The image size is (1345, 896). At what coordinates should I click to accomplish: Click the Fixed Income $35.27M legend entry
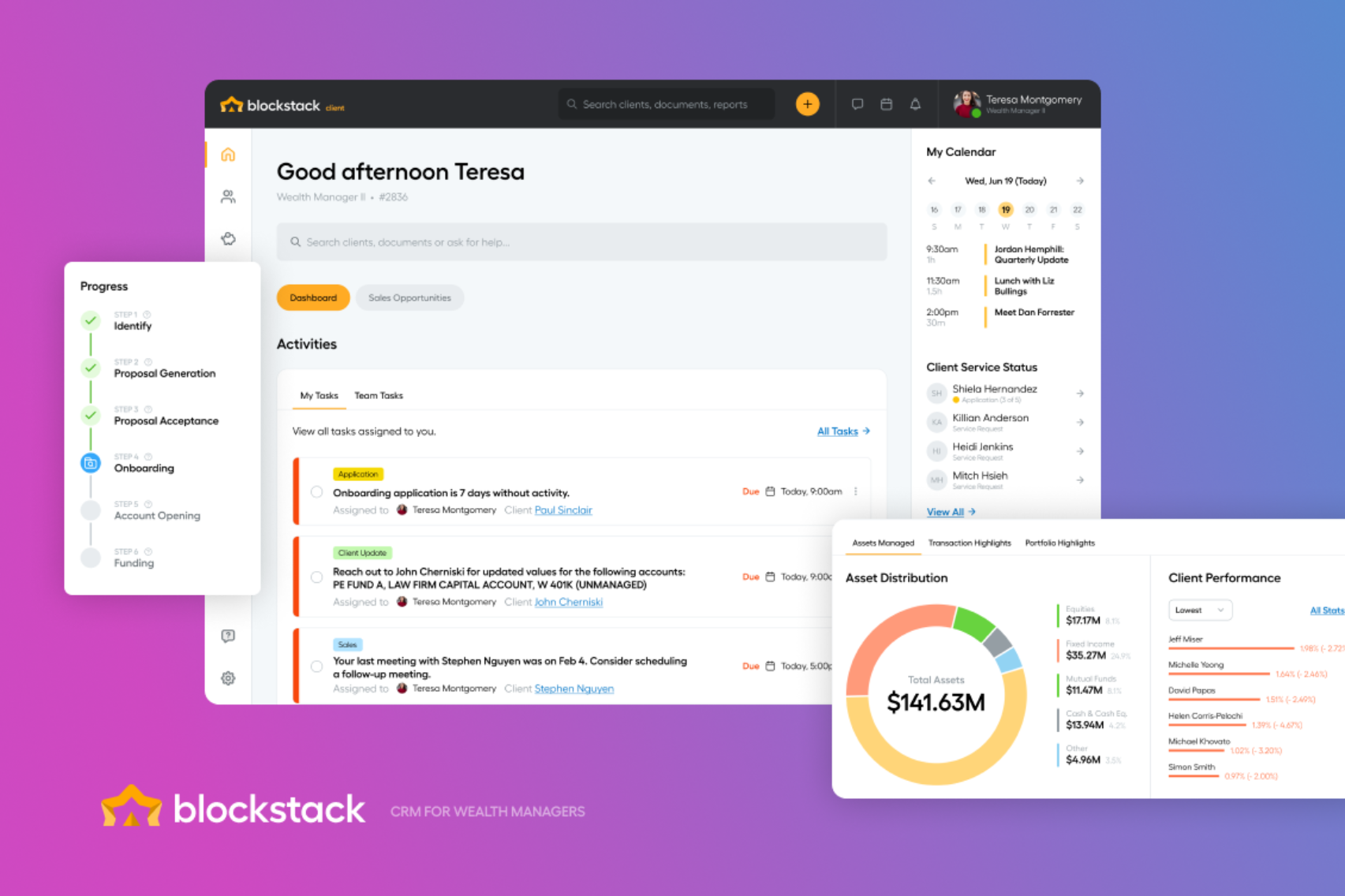pos(1095,651)
